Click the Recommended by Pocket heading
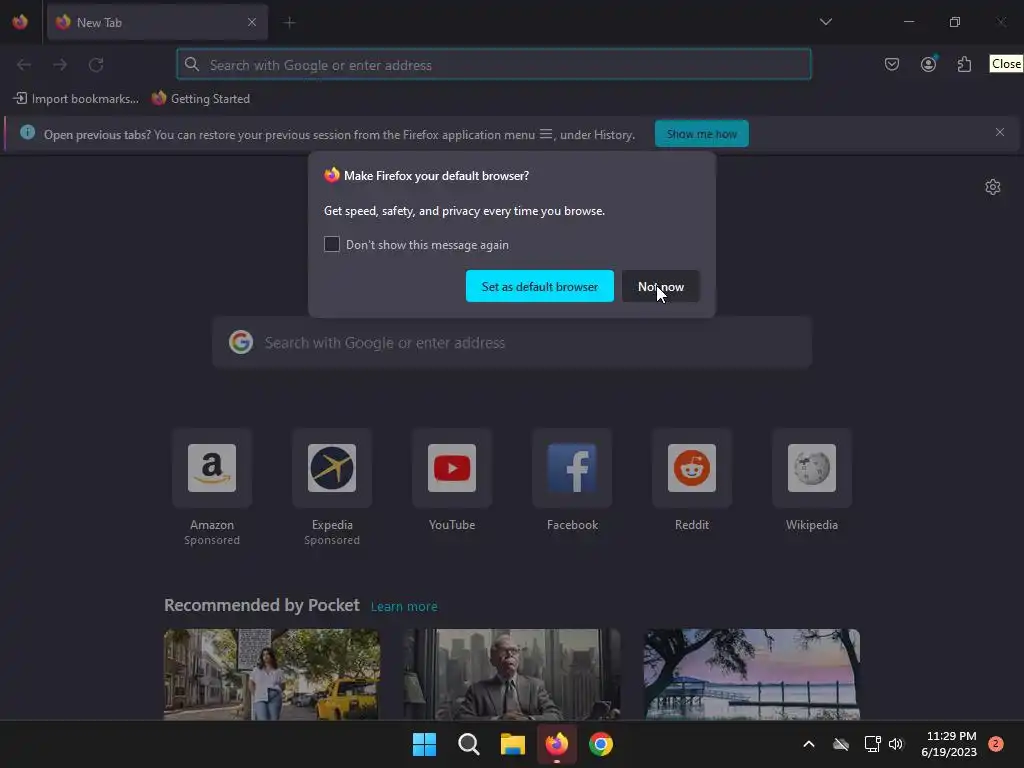This screenshot has height=768, width=1024. pos(262,605)
